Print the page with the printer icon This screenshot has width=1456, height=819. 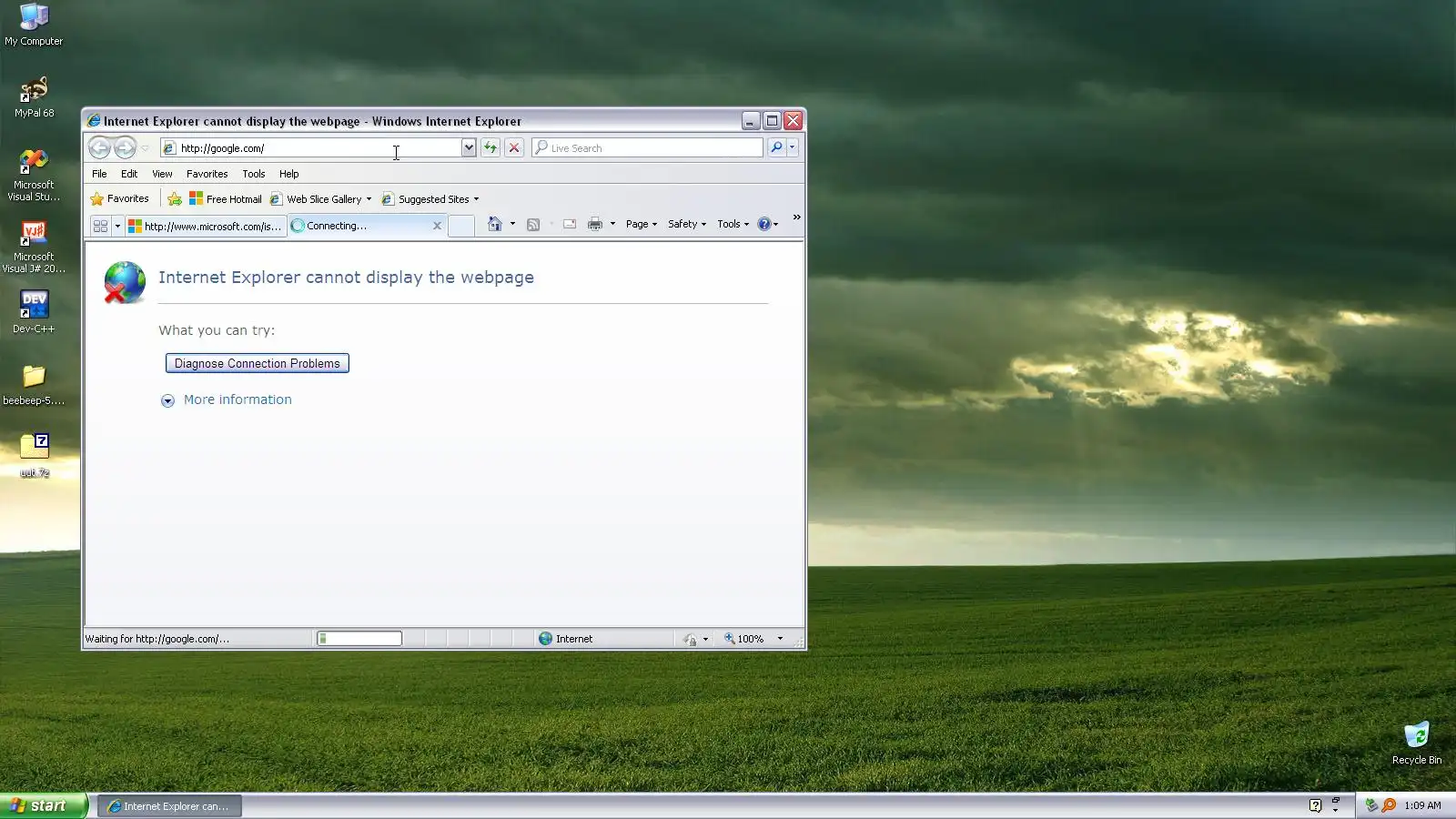[594, 224]
